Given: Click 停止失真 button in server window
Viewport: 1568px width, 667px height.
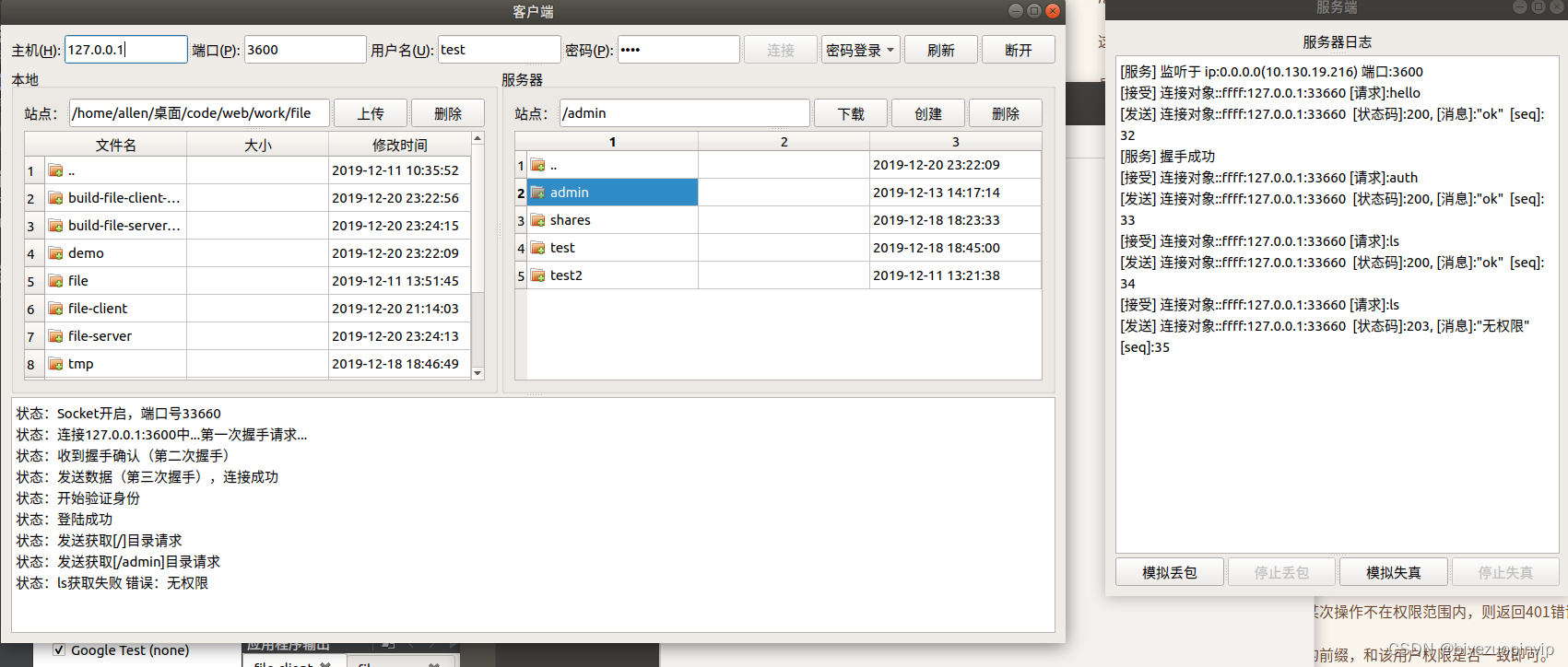Looking at the screenshot, I should 1506,572.
